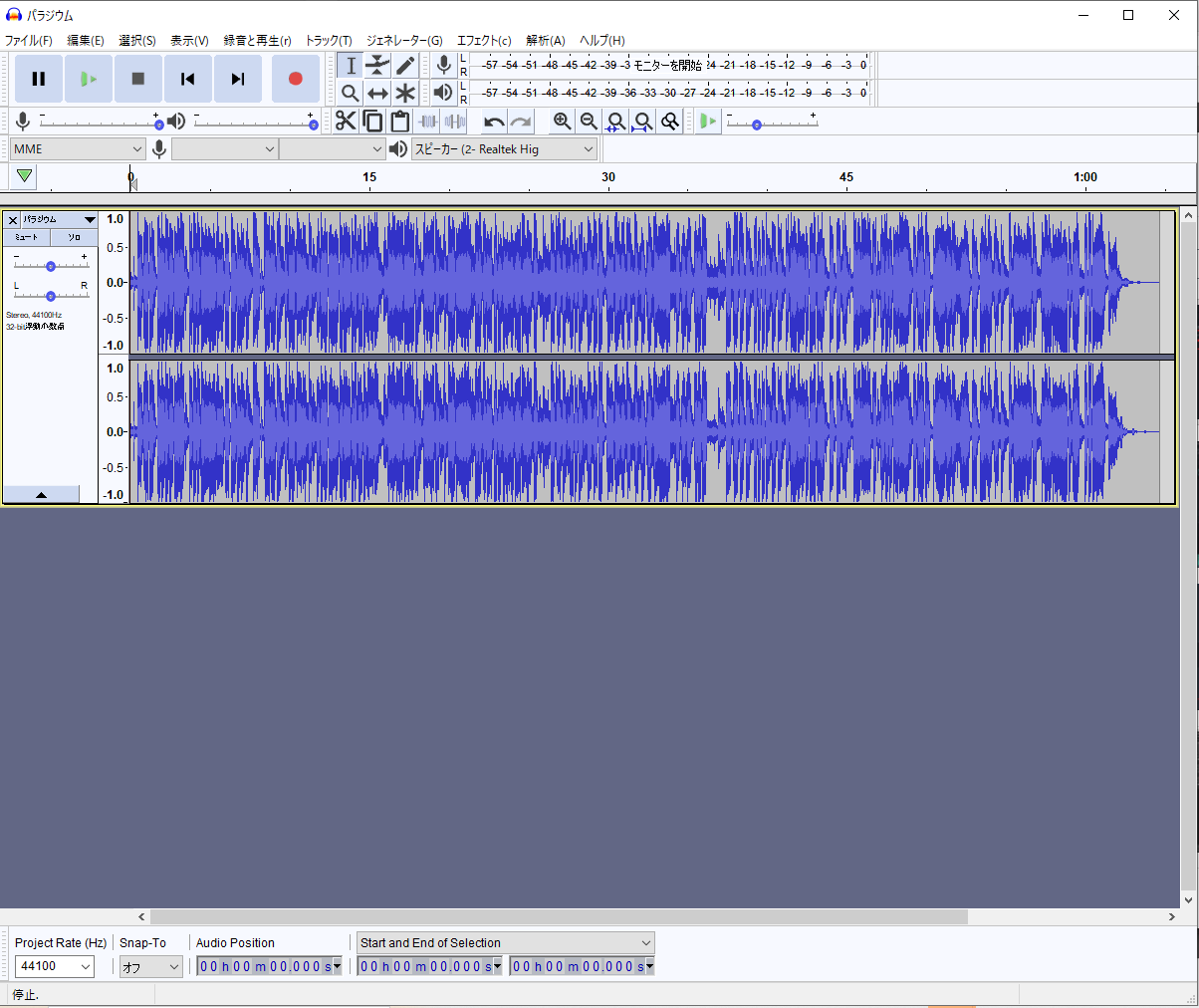Open the トラック(T) menu
This screenshot has height=1008, width=1199.
(x=329, y=41)
